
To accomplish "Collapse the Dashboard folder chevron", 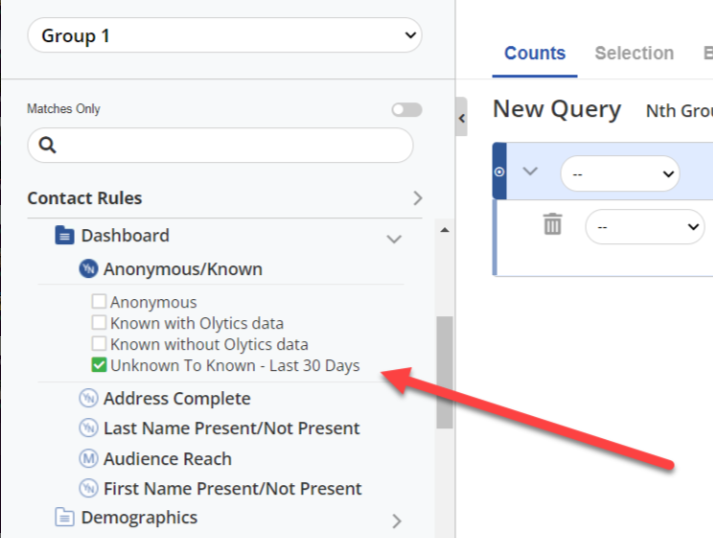I will (394, 239).
